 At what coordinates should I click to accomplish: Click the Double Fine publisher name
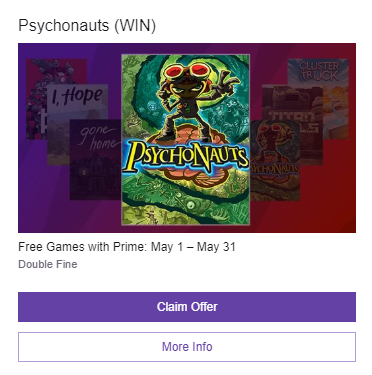[x=48, y=264]
